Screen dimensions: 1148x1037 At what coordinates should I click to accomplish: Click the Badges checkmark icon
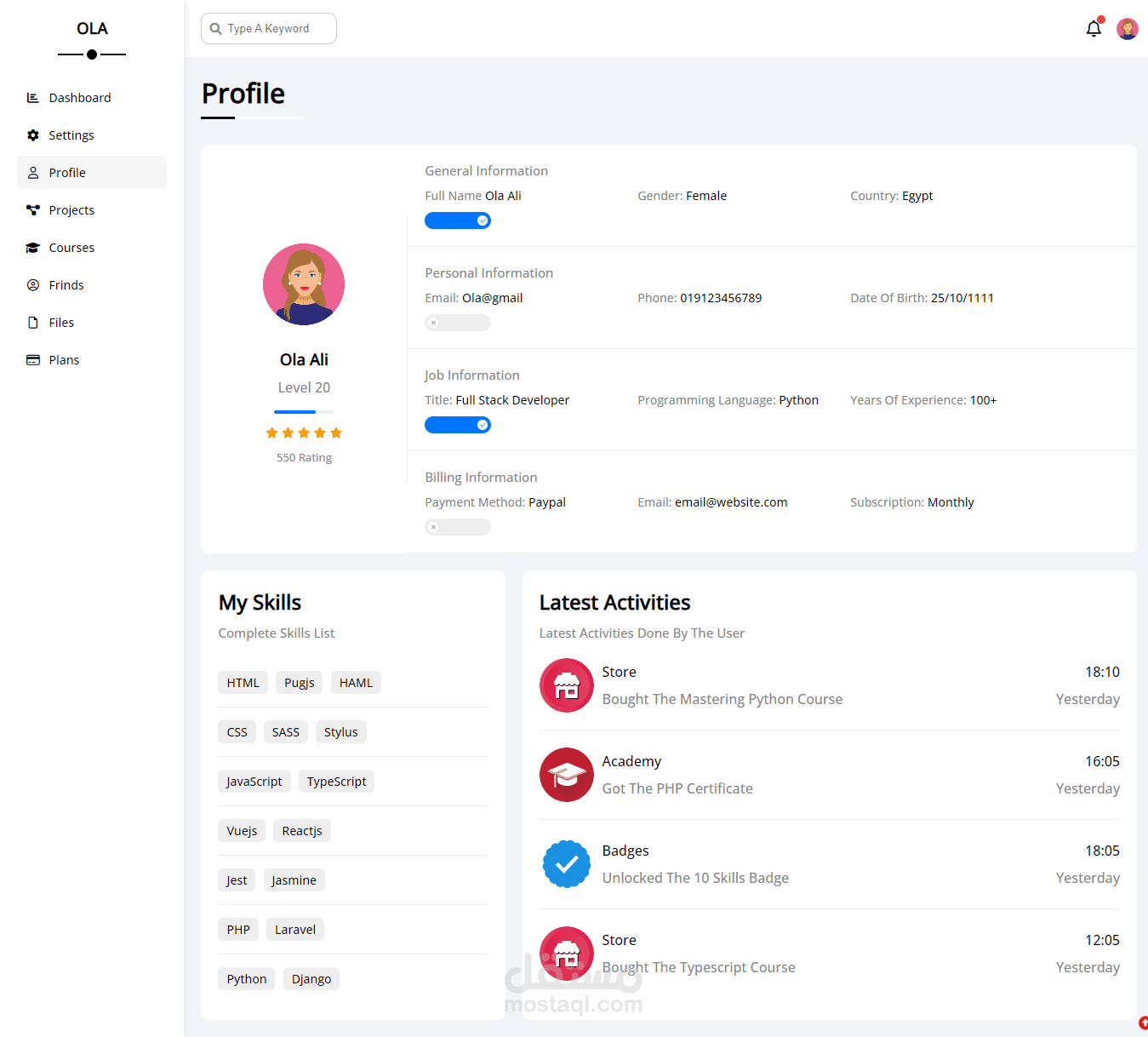click(x=567, y=864)
